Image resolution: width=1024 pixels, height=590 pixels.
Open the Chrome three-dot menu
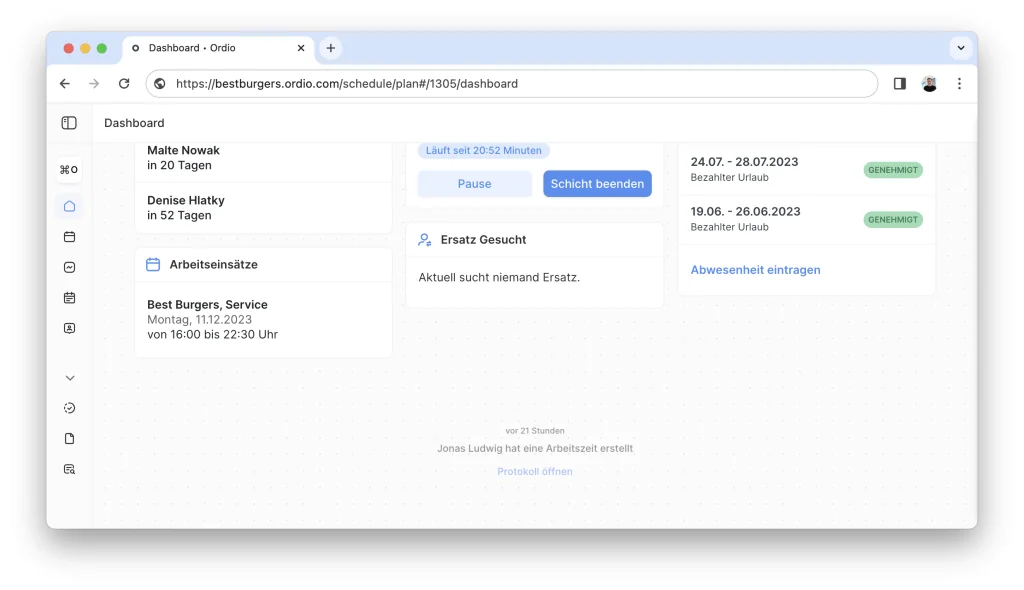click(959, 84)
